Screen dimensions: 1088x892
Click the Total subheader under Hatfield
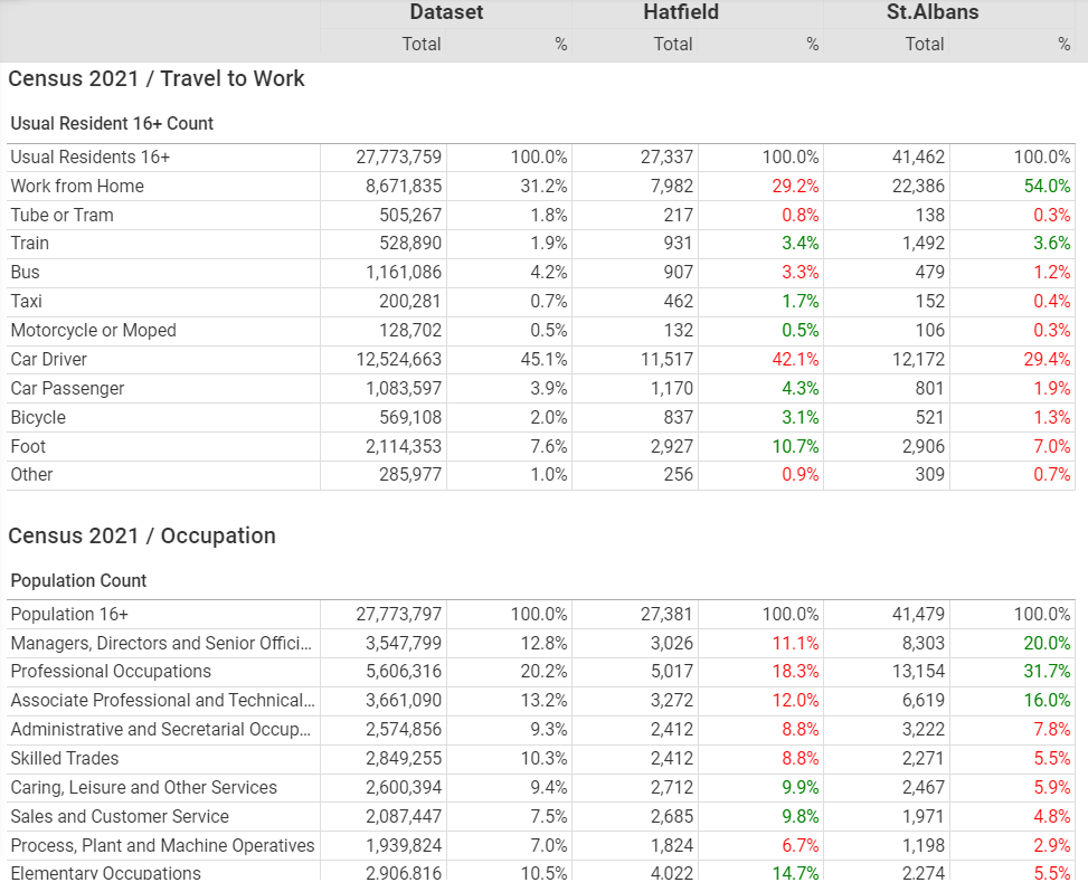pos(673,44)
